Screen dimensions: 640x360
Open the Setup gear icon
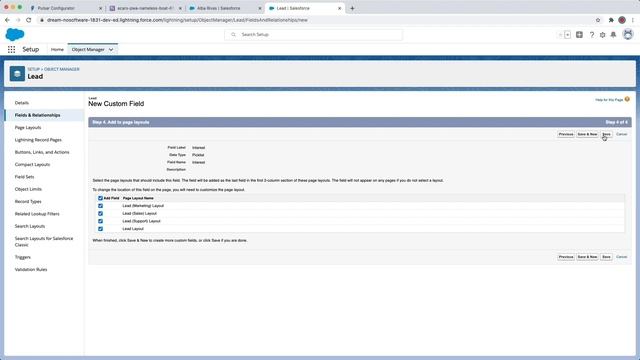coord(602,35)
